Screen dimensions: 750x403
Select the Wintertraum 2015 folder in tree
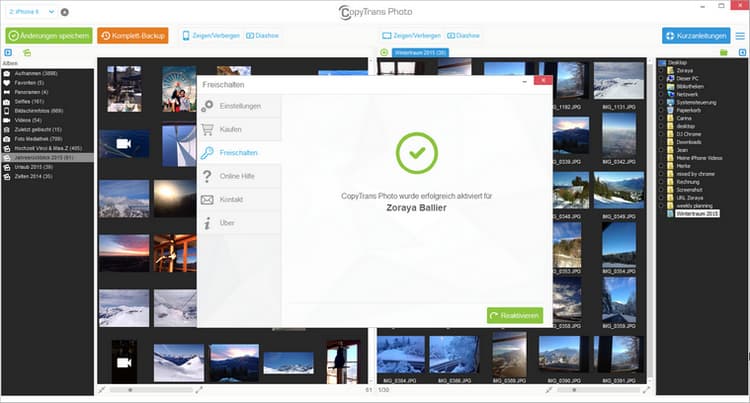pyautogui.click(x=697, y=214)
